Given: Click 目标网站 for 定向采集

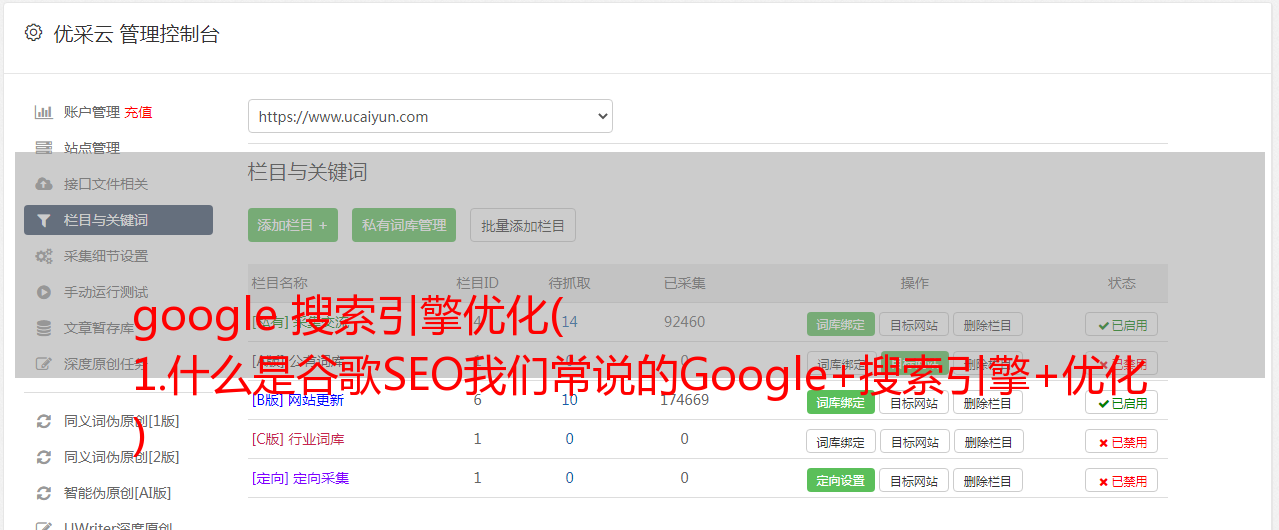Looking at the screenshot, I should click(914, 480).
